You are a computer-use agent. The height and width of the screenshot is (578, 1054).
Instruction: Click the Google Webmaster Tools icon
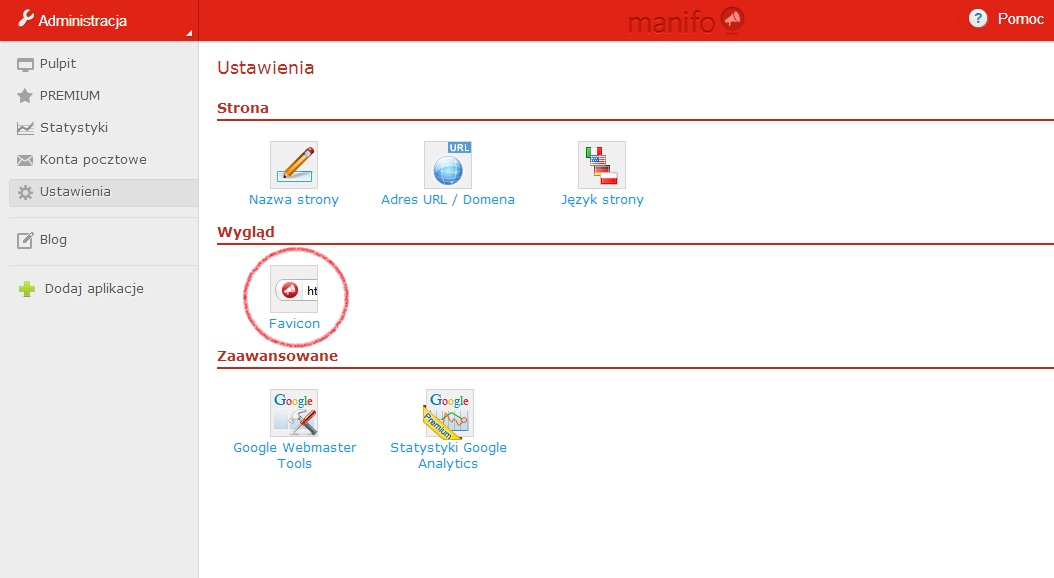(x=294, y=413)
